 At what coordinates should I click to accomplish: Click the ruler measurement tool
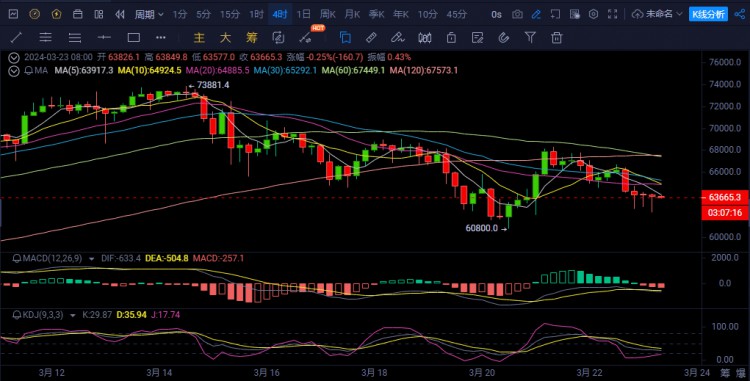(371, 37)
